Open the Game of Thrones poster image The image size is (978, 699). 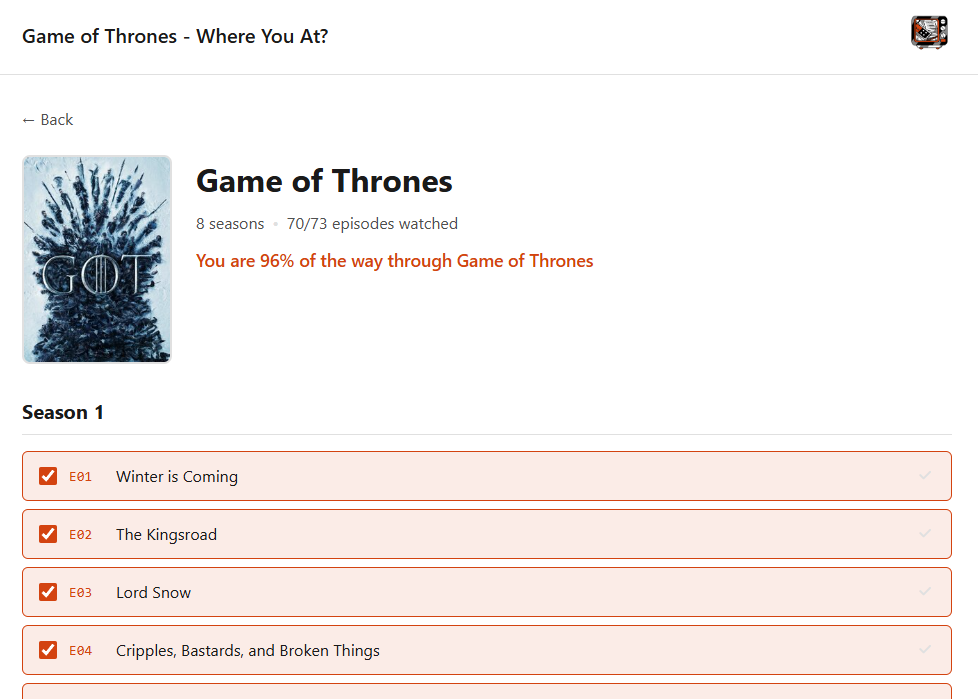(97, 259)
